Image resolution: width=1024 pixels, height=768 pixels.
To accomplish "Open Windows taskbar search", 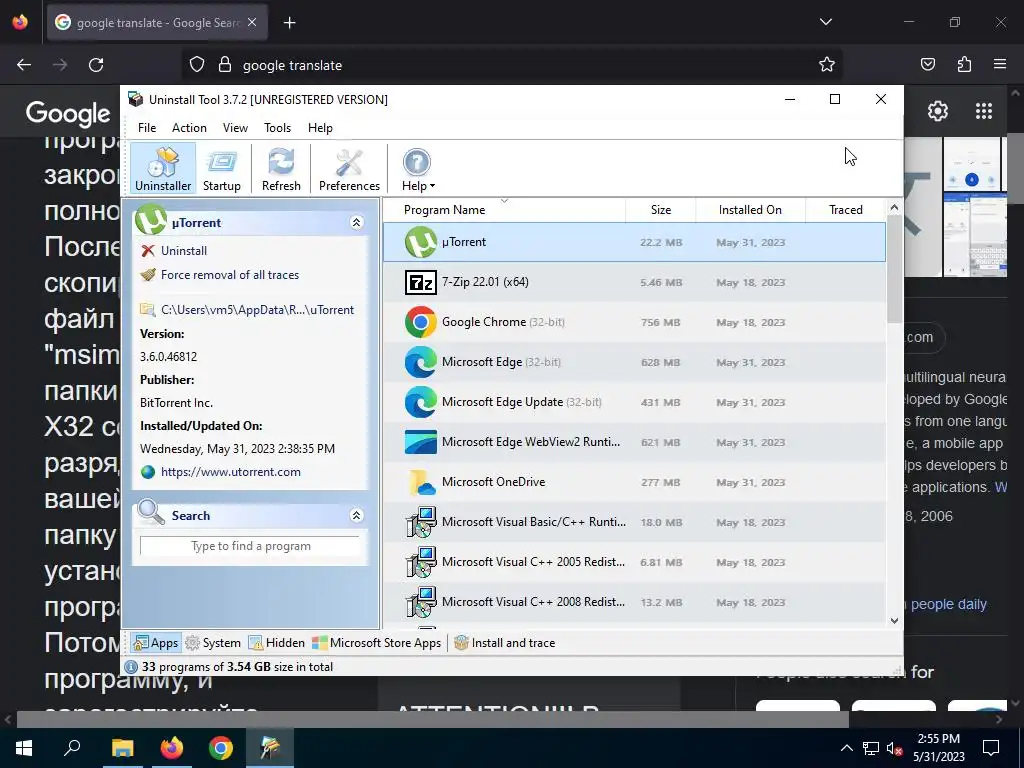I will [72, 748].
